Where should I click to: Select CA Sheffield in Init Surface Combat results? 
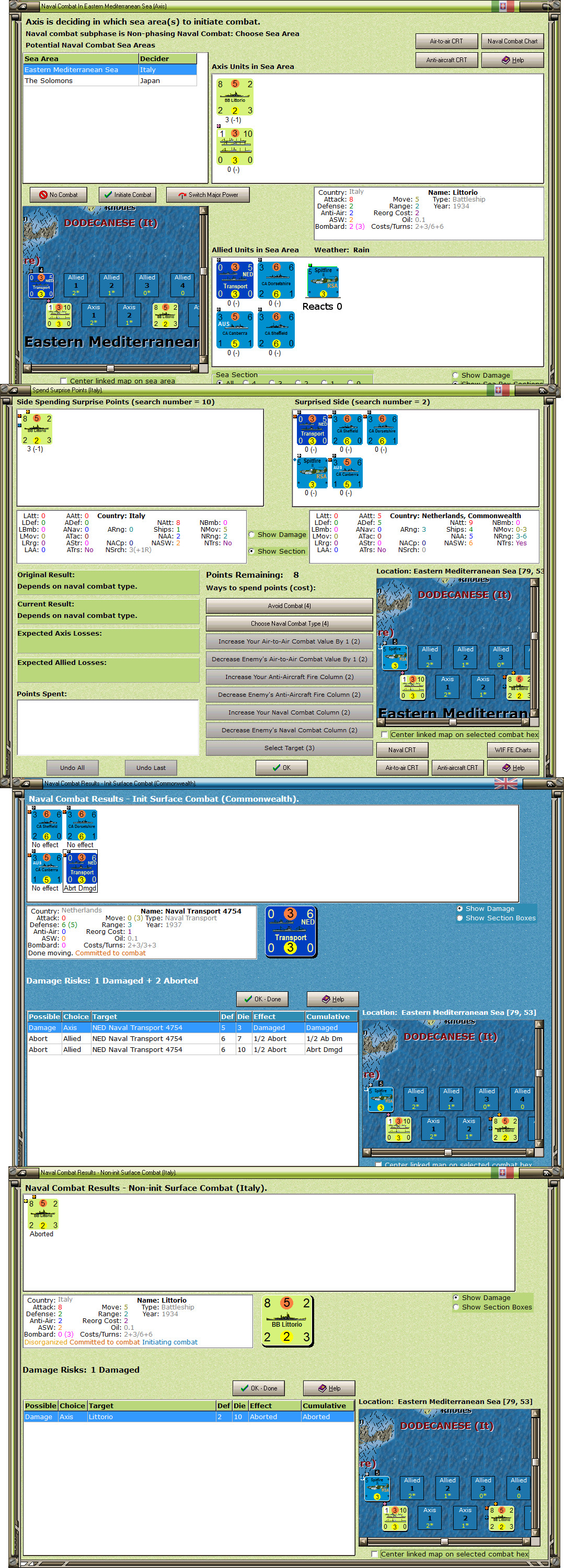click(x=47, y=825)
